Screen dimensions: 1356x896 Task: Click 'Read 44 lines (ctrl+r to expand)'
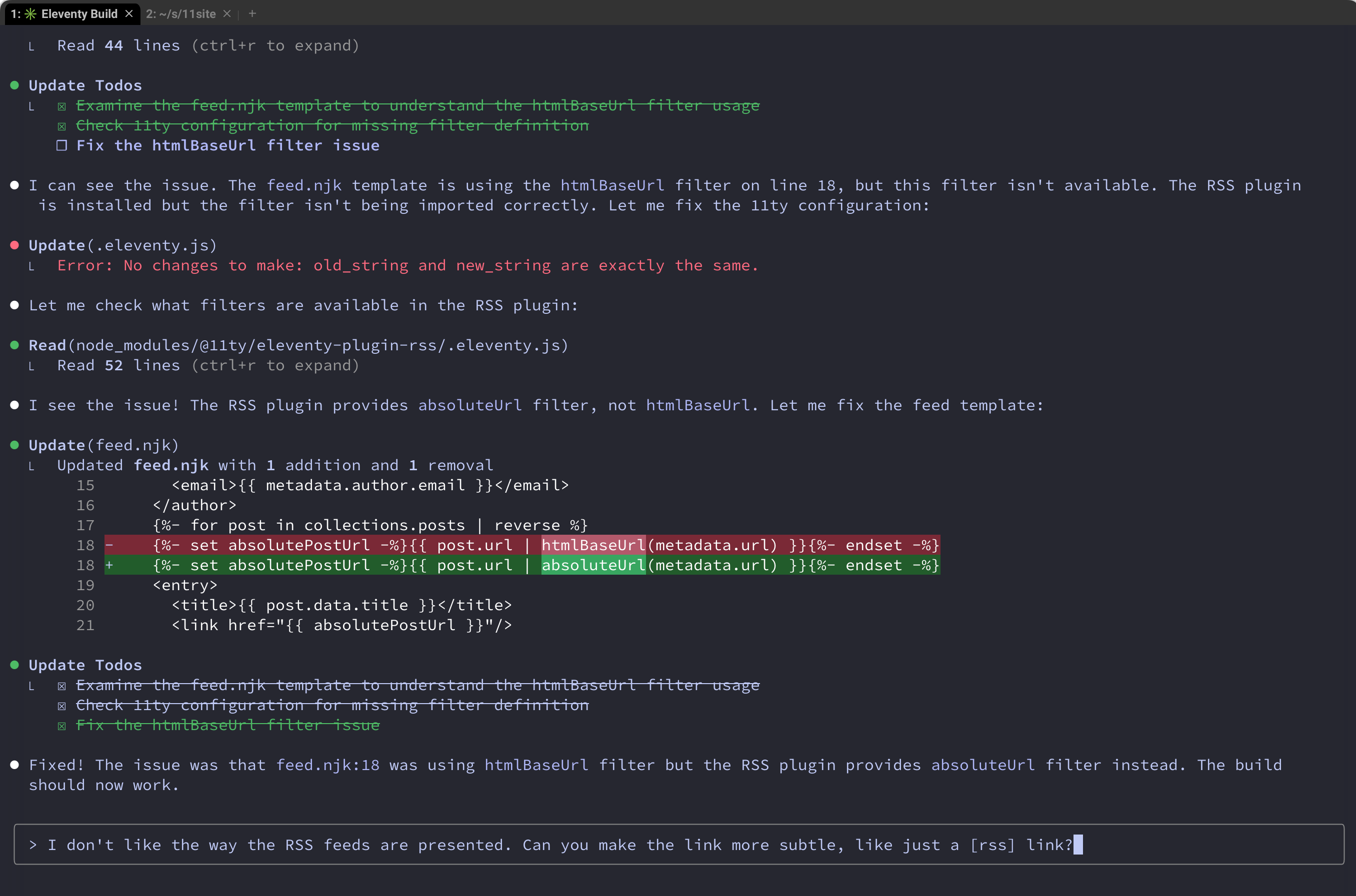tap(208, 45)
